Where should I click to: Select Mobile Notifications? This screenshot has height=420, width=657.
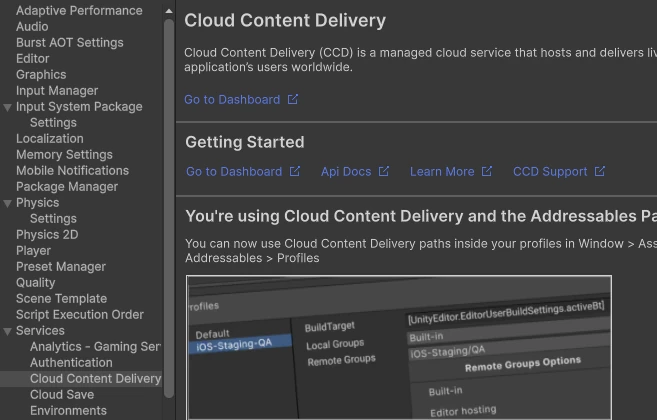pyautogui.click(x=72, y=171)
